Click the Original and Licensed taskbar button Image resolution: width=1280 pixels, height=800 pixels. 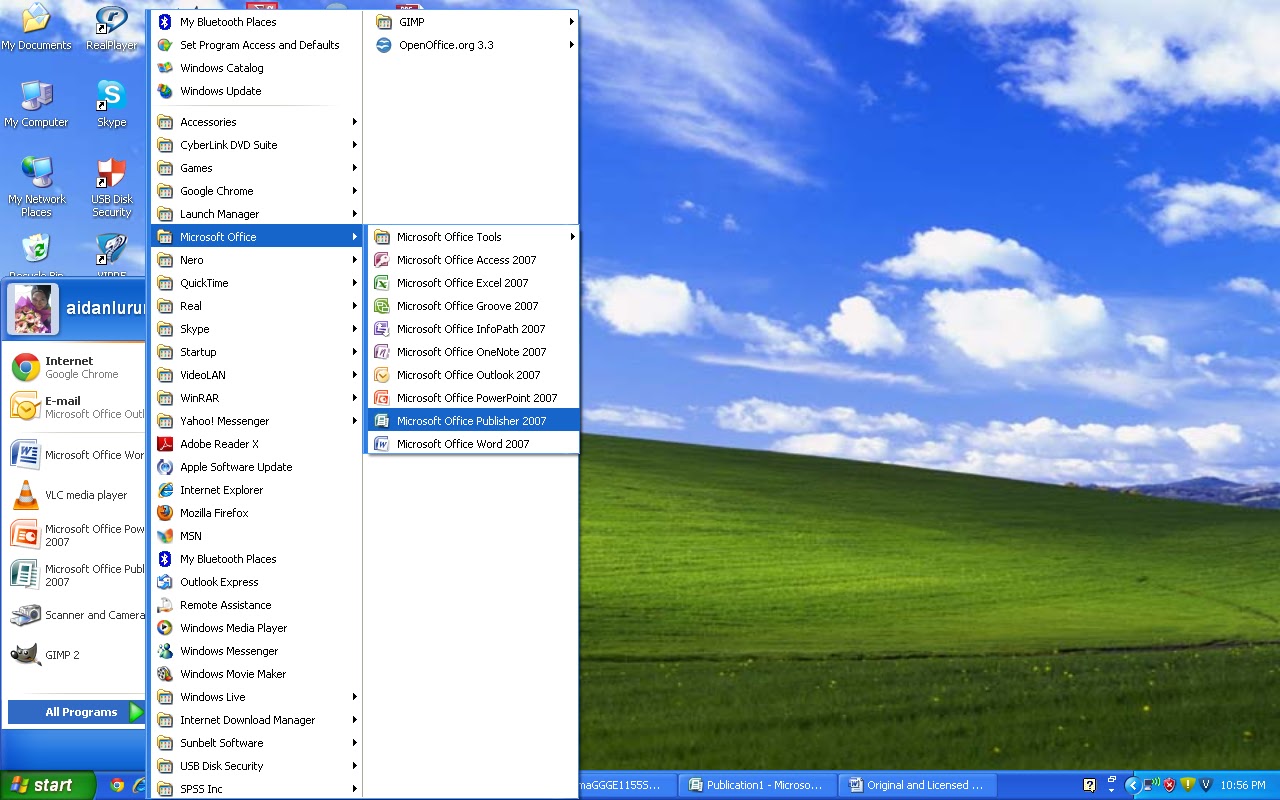click(918, 785)
